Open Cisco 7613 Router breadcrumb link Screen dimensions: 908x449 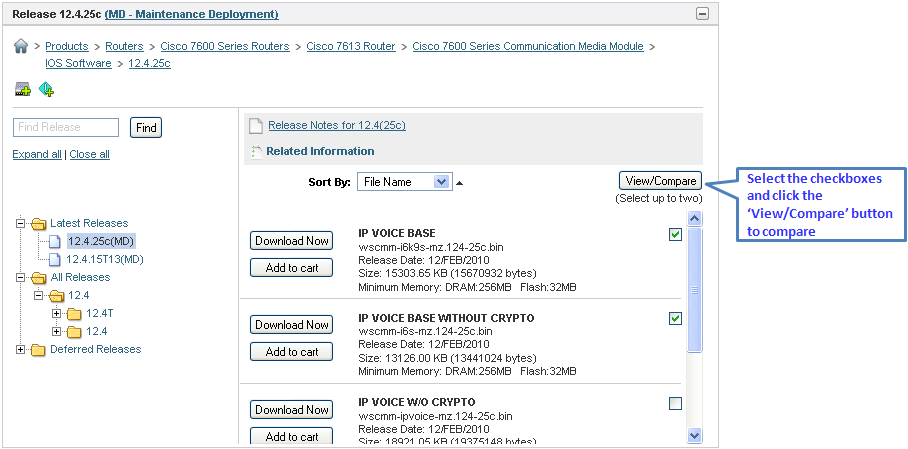(x=351, y=46)
